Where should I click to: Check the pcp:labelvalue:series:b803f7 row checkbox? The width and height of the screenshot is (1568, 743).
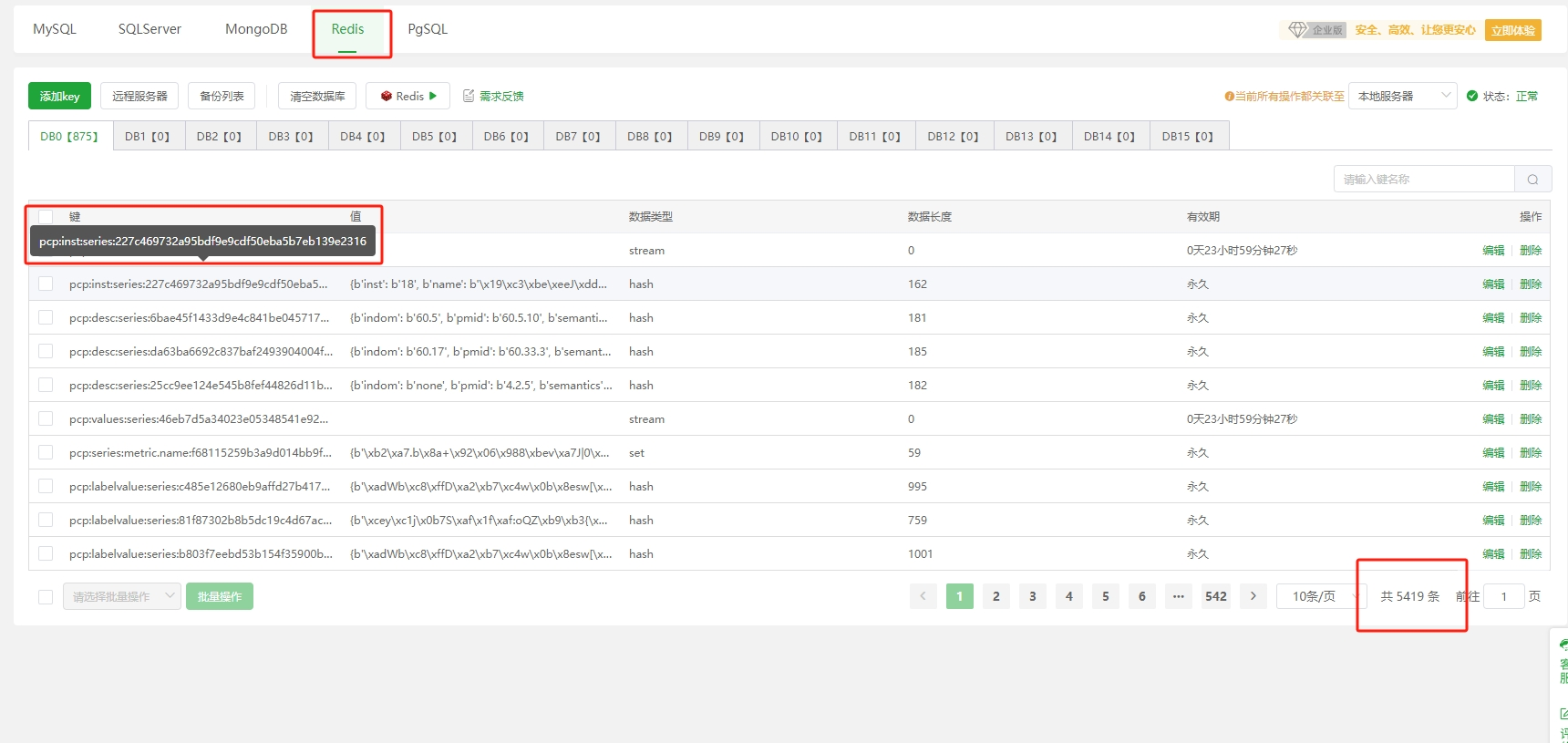coord(46,553)
